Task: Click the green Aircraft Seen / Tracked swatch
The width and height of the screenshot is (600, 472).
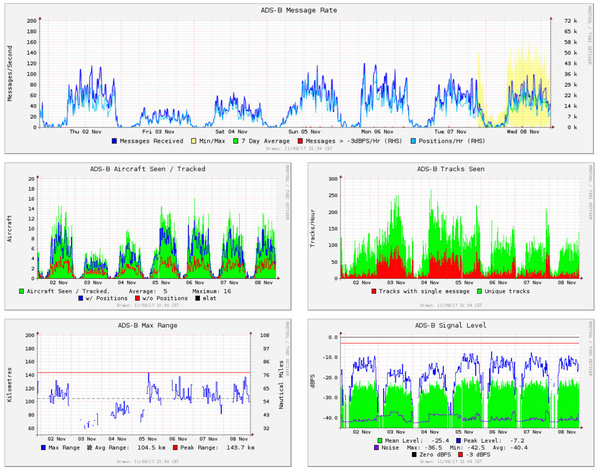Action: [x=21, y=291]
